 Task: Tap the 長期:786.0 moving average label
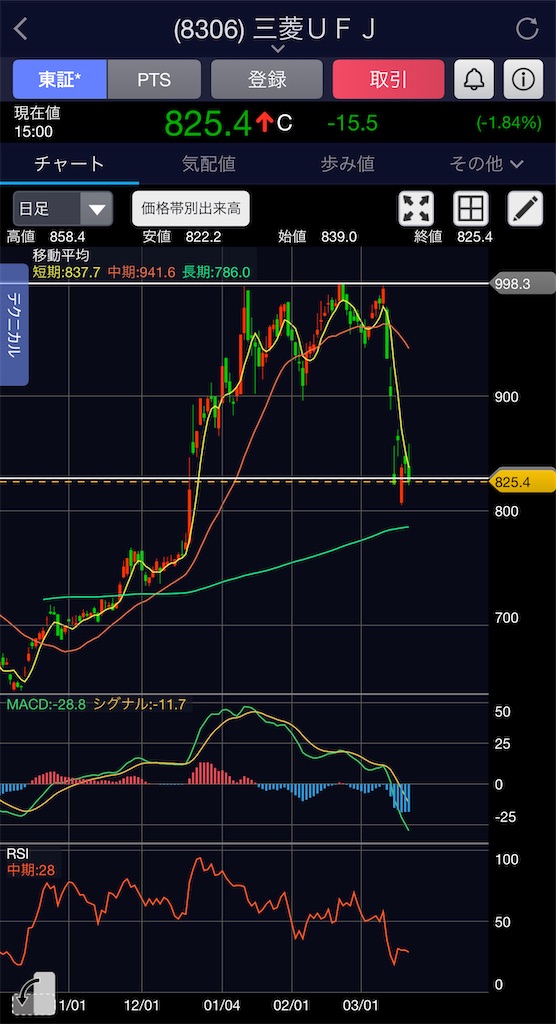click(216, 272)
